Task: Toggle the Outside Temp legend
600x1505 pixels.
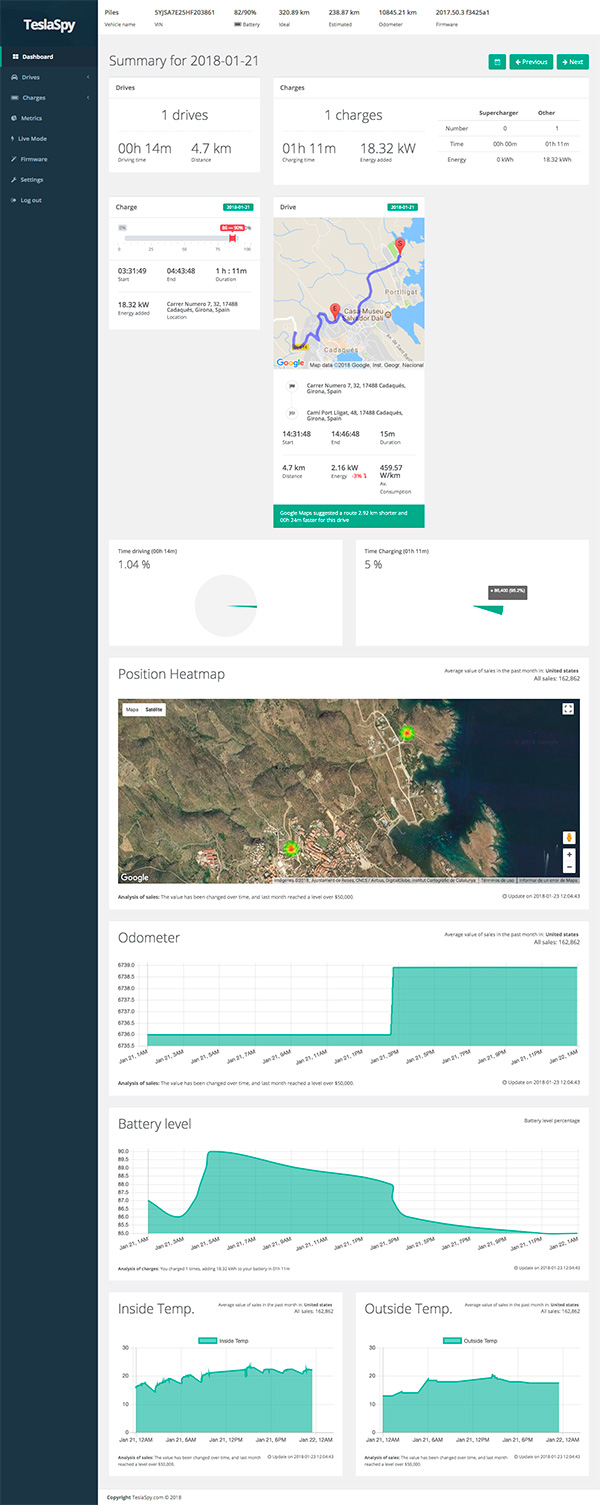Action: (469, 1340)
